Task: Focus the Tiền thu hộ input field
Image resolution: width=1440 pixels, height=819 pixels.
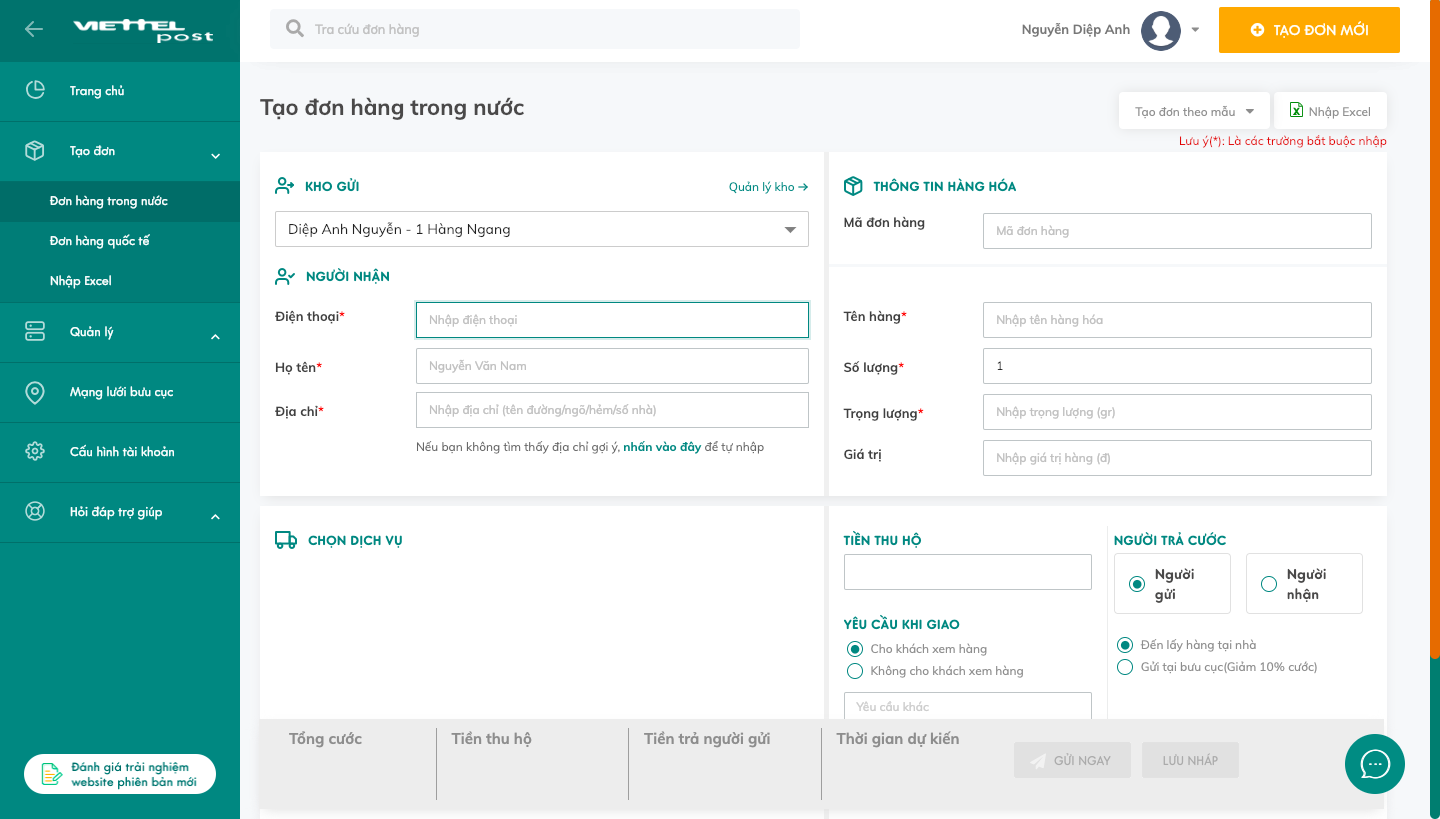Action: coord(968,572)
